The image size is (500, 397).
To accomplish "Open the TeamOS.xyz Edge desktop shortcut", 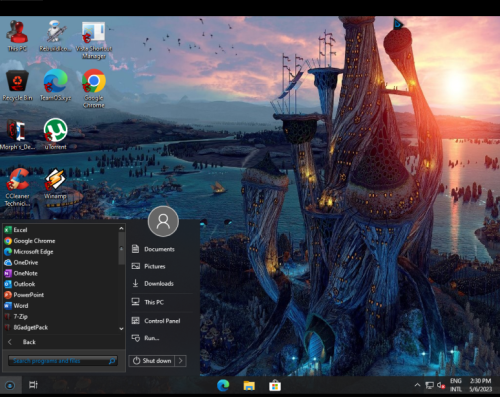I will coord(55,85).
